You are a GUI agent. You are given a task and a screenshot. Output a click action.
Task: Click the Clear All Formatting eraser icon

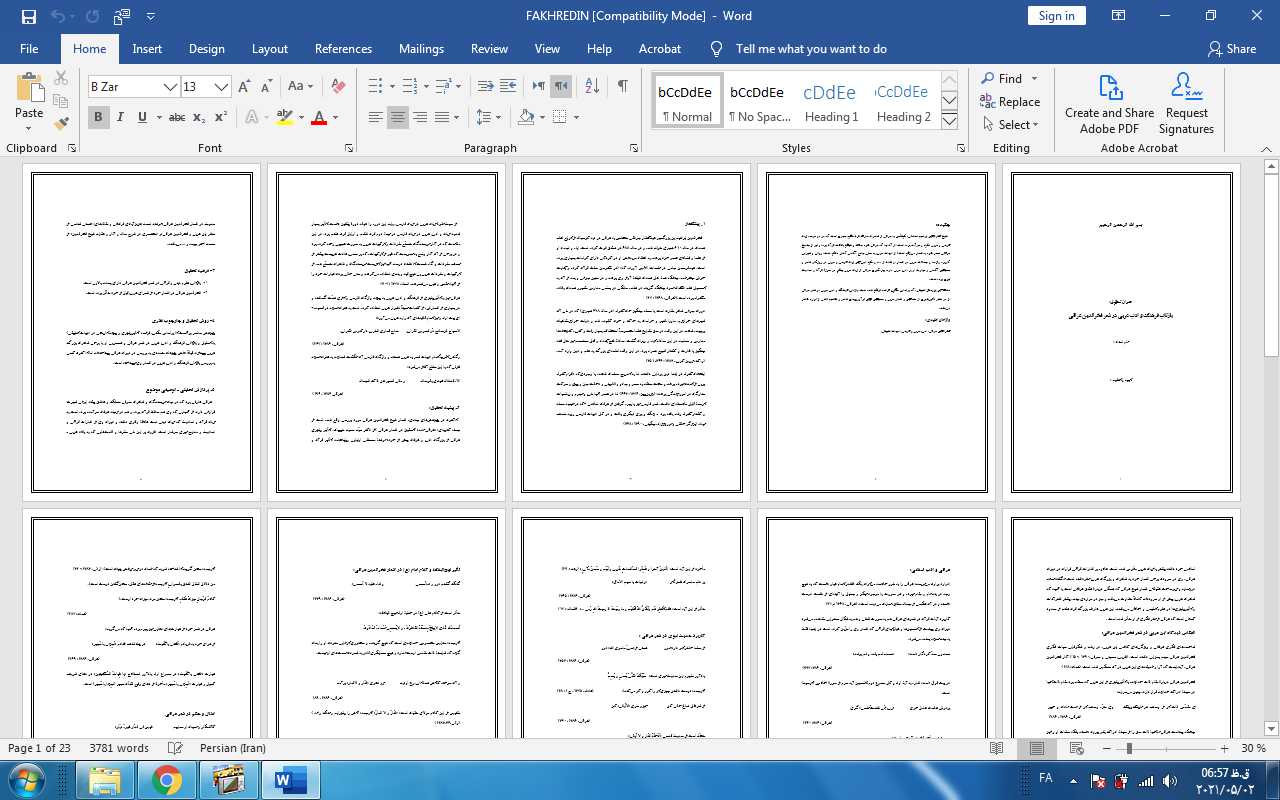pos(338,87)
